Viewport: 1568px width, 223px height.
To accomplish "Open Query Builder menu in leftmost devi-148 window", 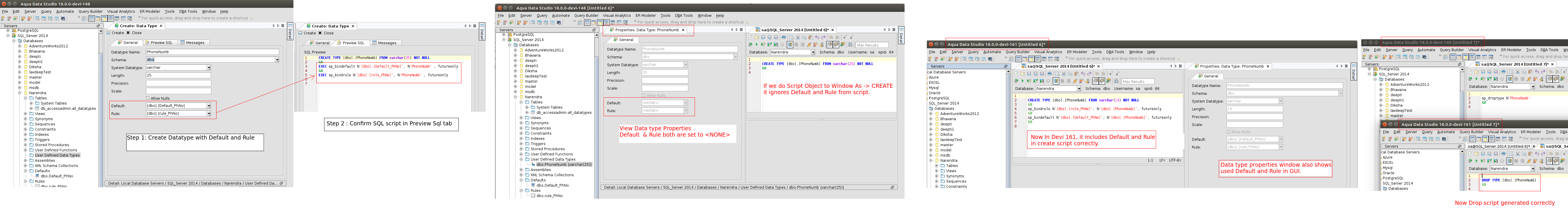I will coord(91,12).
